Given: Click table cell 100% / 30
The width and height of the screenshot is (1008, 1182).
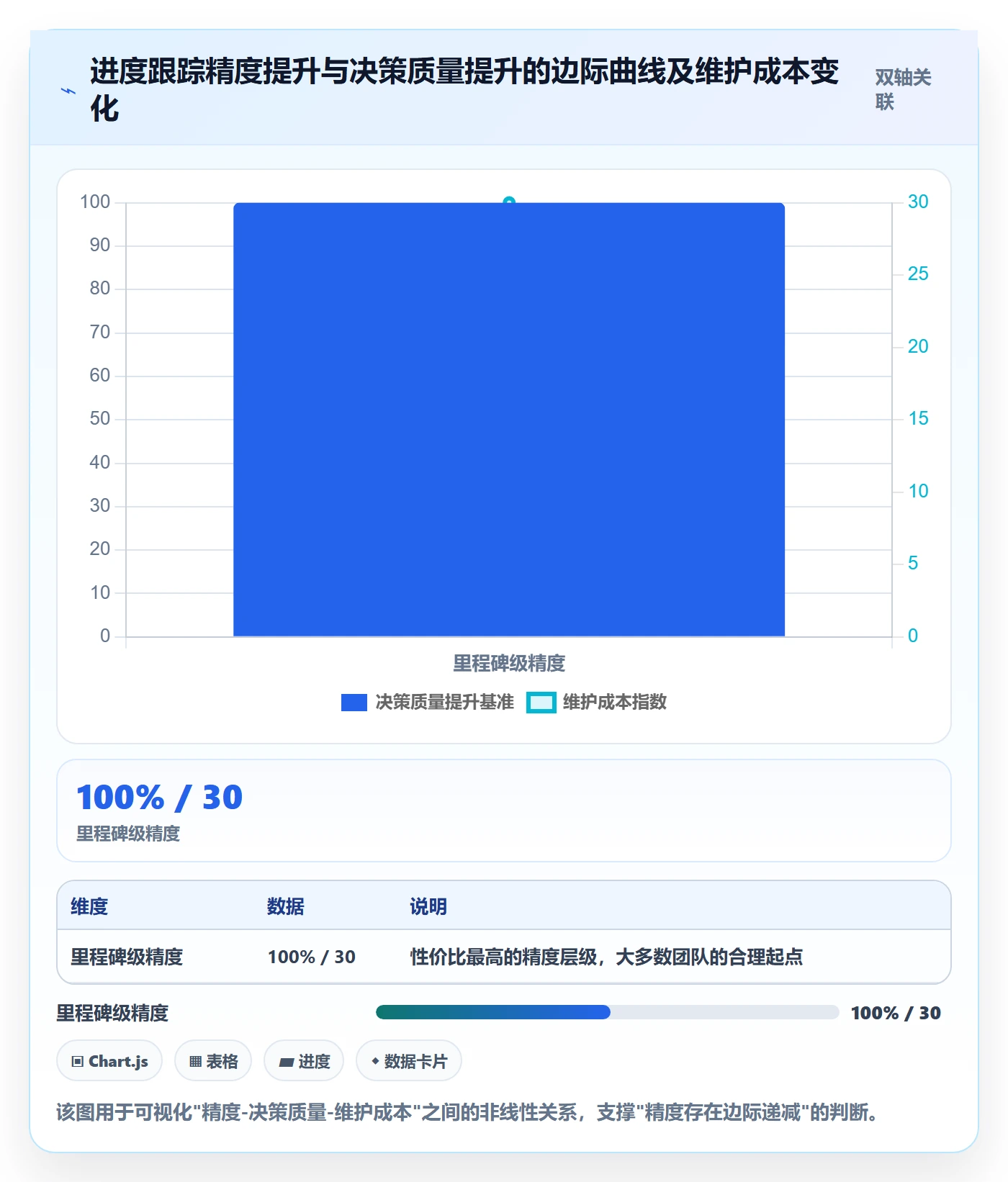Looking at the screenshot, I should (312, 957).
